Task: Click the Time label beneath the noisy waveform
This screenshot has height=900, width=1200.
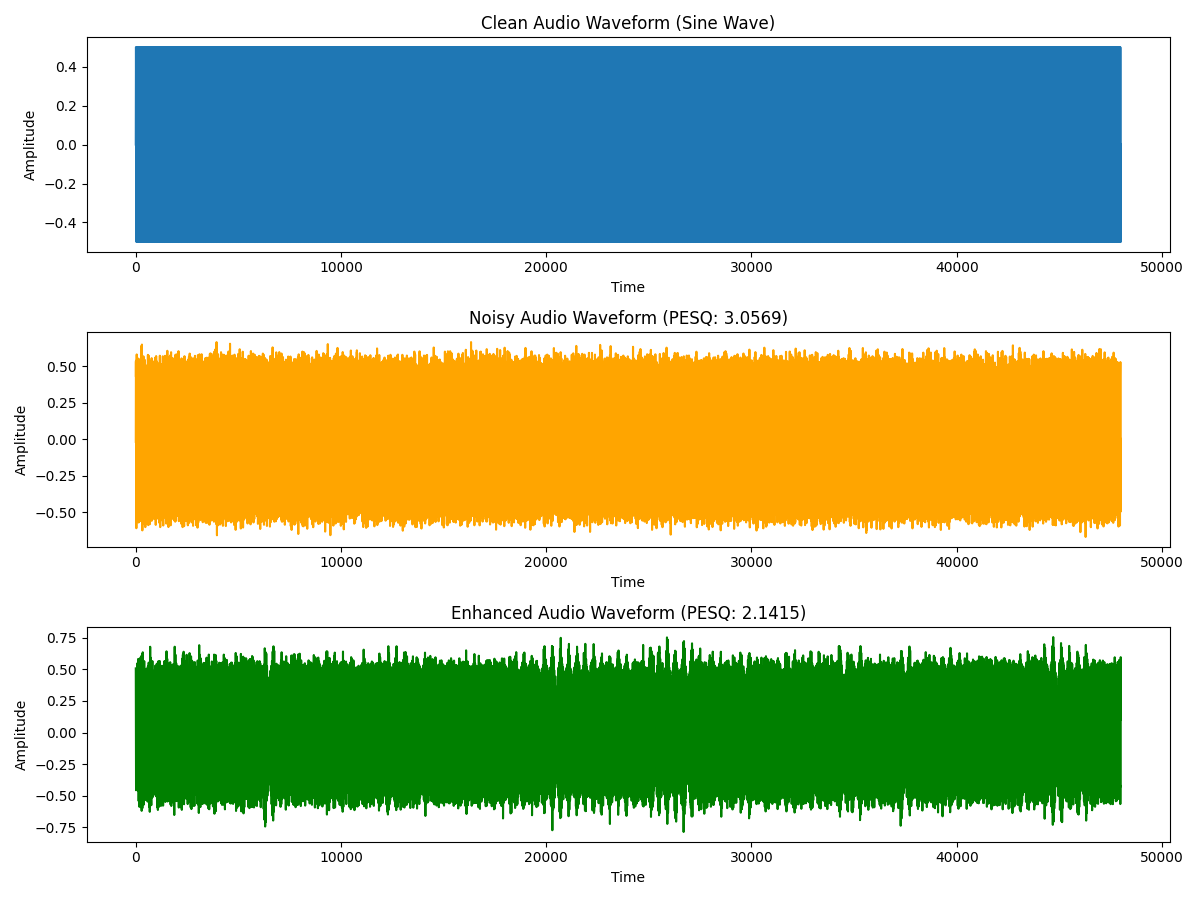Action: (628, 581)
